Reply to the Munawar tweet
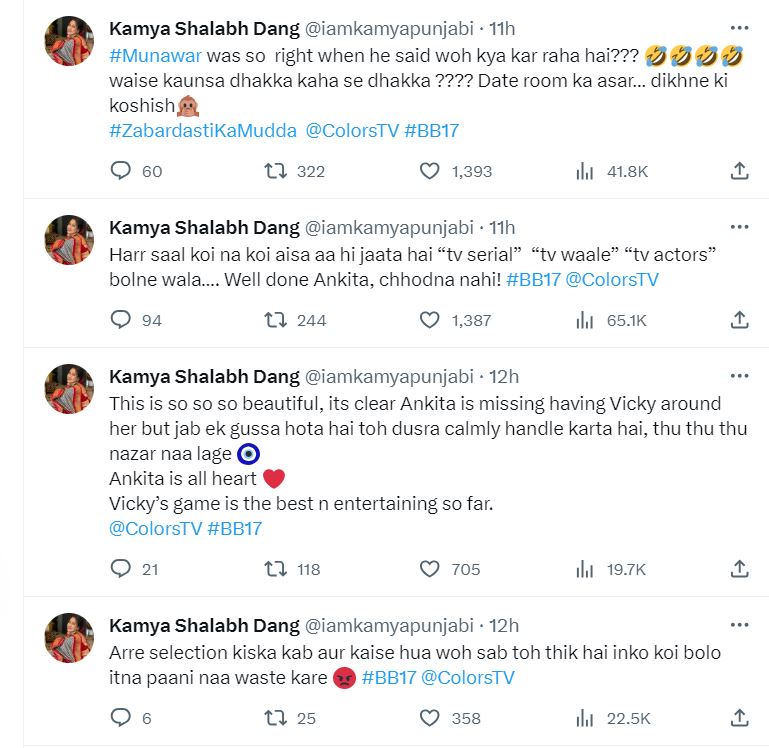Screen dimensions: 769x748 click(x=121, y=171)
